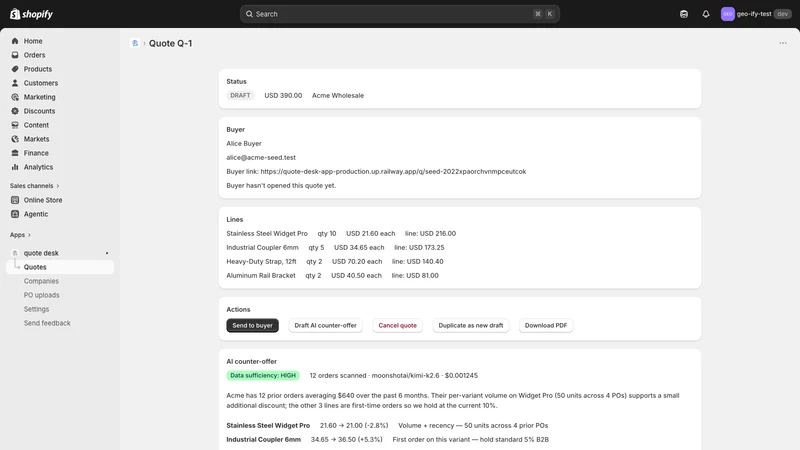Click the Online Store icon
This screenshot has width=800, height=450.
pyautogui.click(x=15, y=200)
